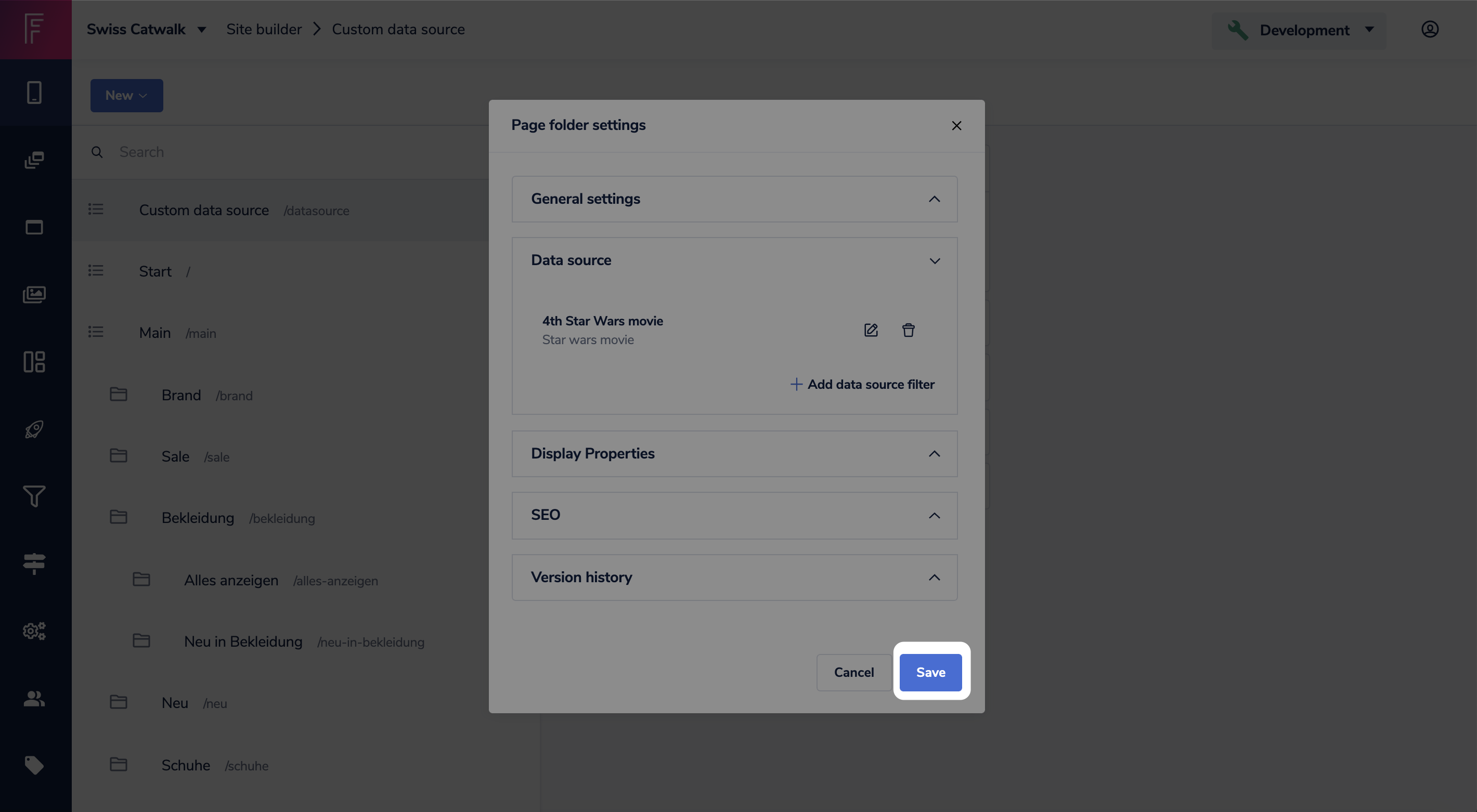
Task: Open the Swiss Catwalk project dropdown
Action: (x=147, y=29)
